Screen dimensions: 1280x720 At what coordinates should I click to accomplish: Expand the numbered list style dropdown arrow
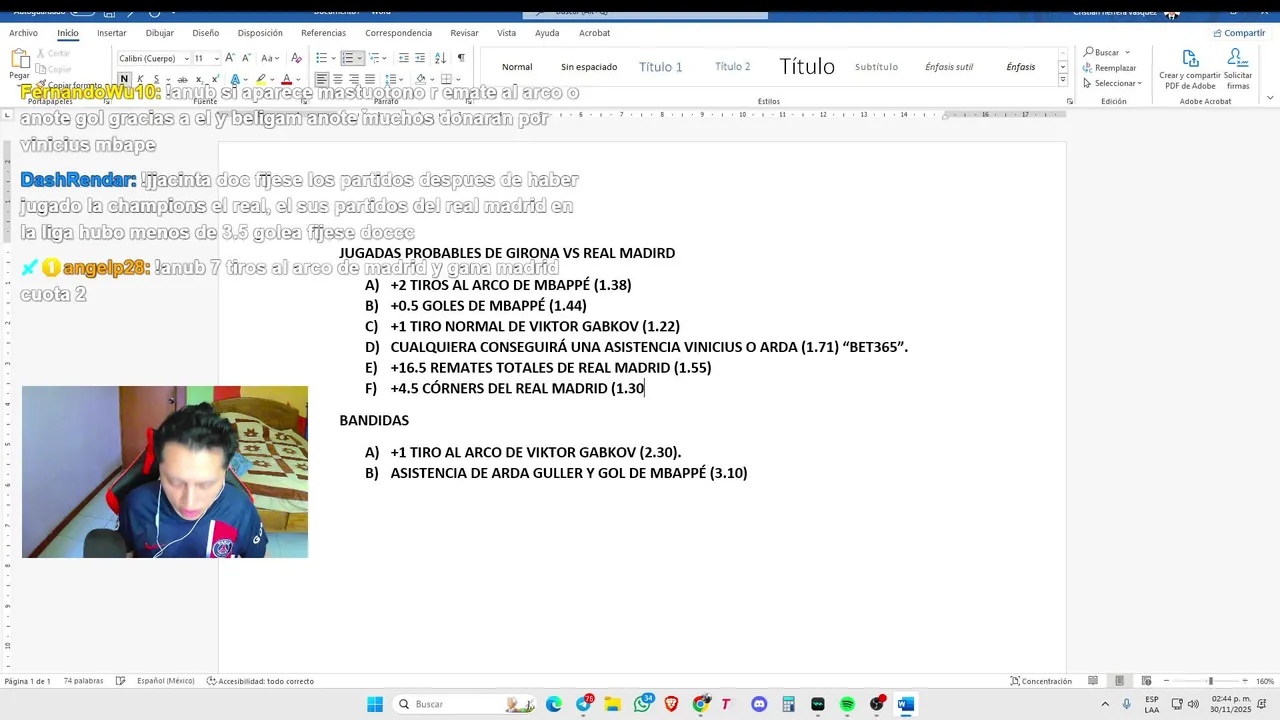[360, 58]
